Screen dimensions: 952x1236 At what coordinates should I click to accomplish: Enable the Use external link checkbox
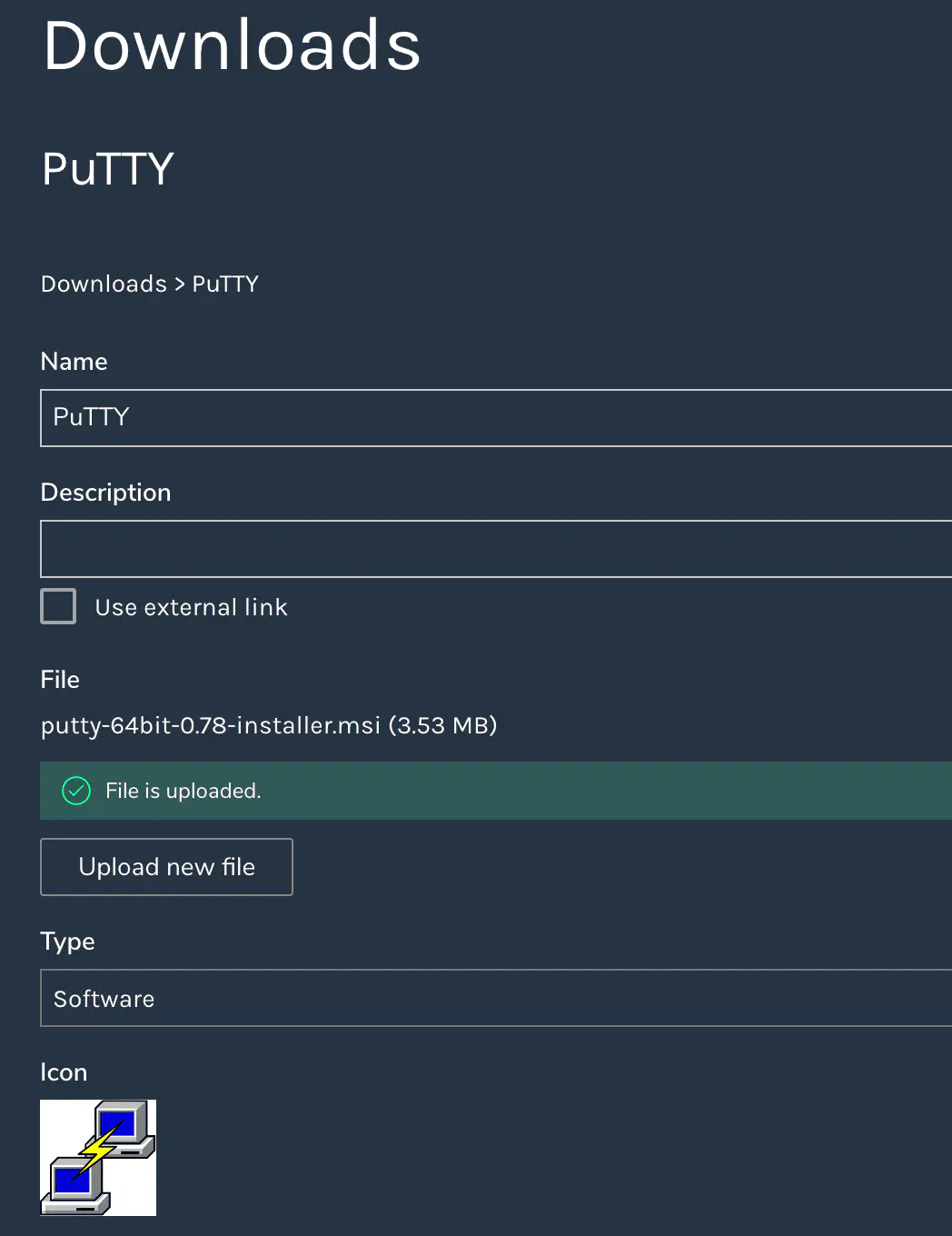coord(58,606)
